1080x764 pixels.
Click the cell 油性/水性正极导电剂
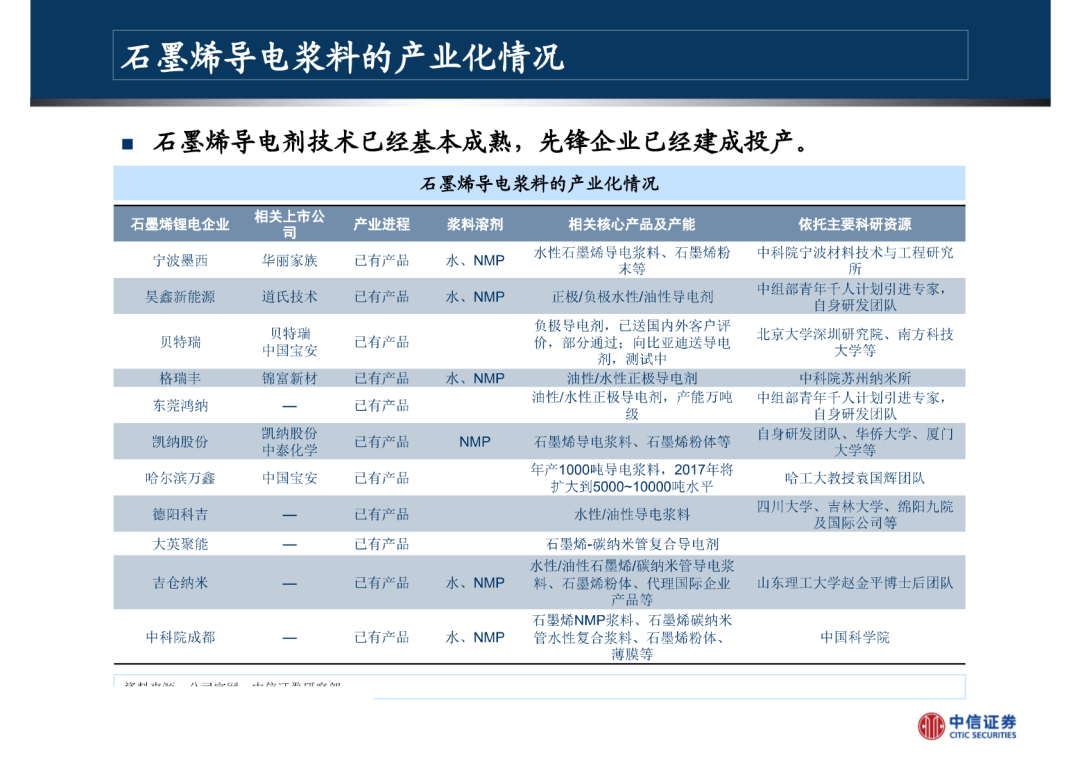[x=632, y=378]
